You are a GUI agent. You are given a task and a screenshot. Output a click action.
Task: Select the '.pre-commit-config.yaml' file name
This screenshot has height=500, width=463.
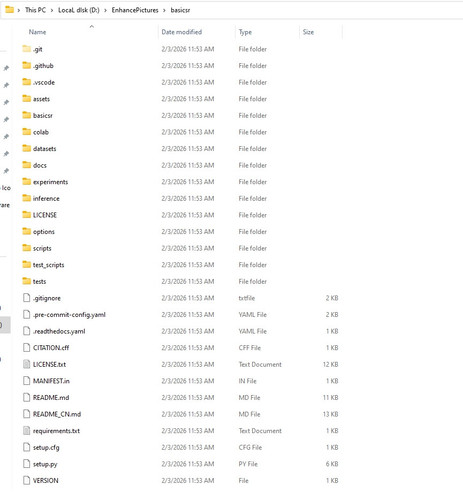[x=69, y=315]
